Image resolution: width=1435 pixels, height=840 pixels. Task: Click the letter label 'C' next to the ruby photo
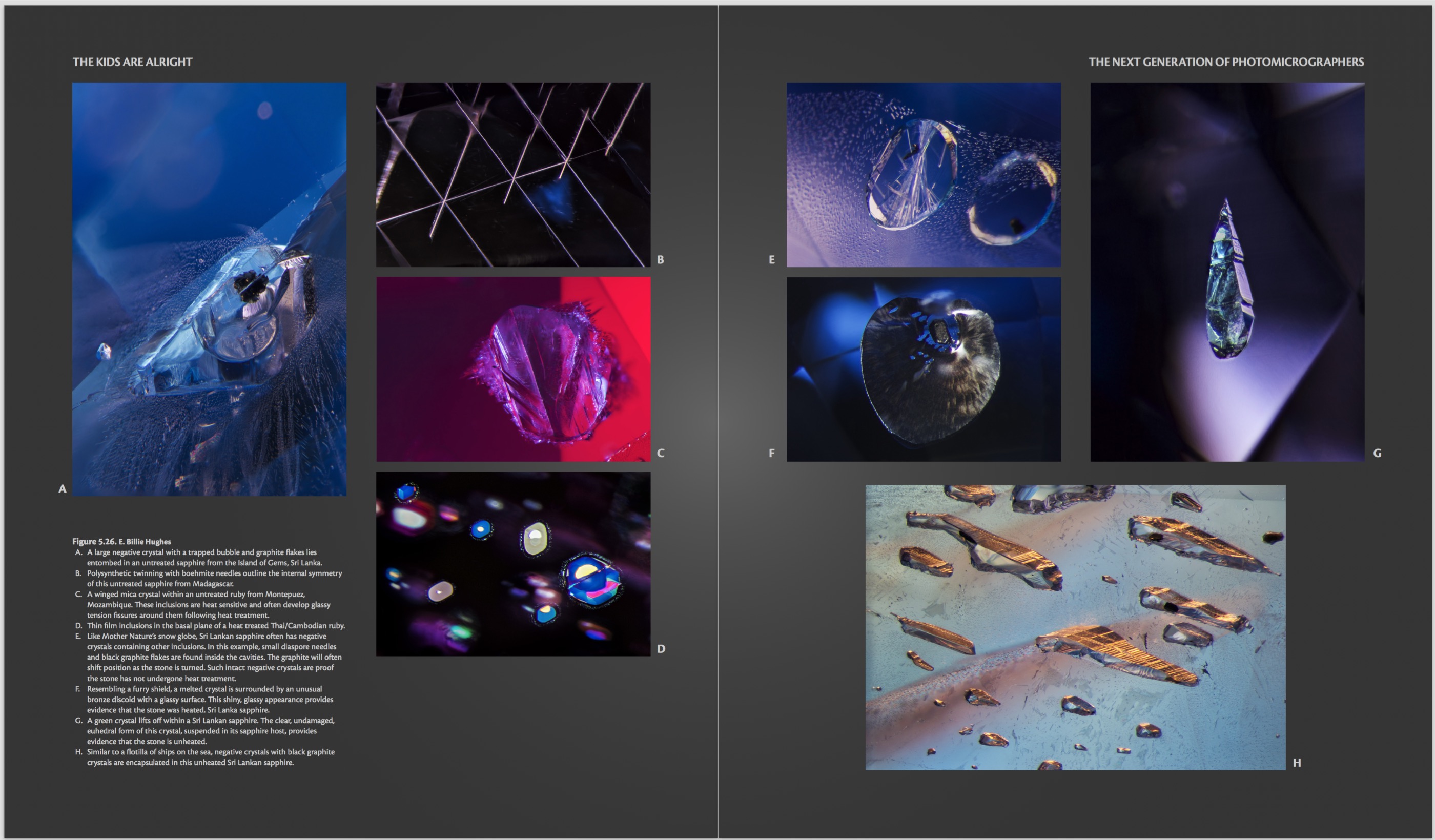pyautogui.click(x=661, y=454)
